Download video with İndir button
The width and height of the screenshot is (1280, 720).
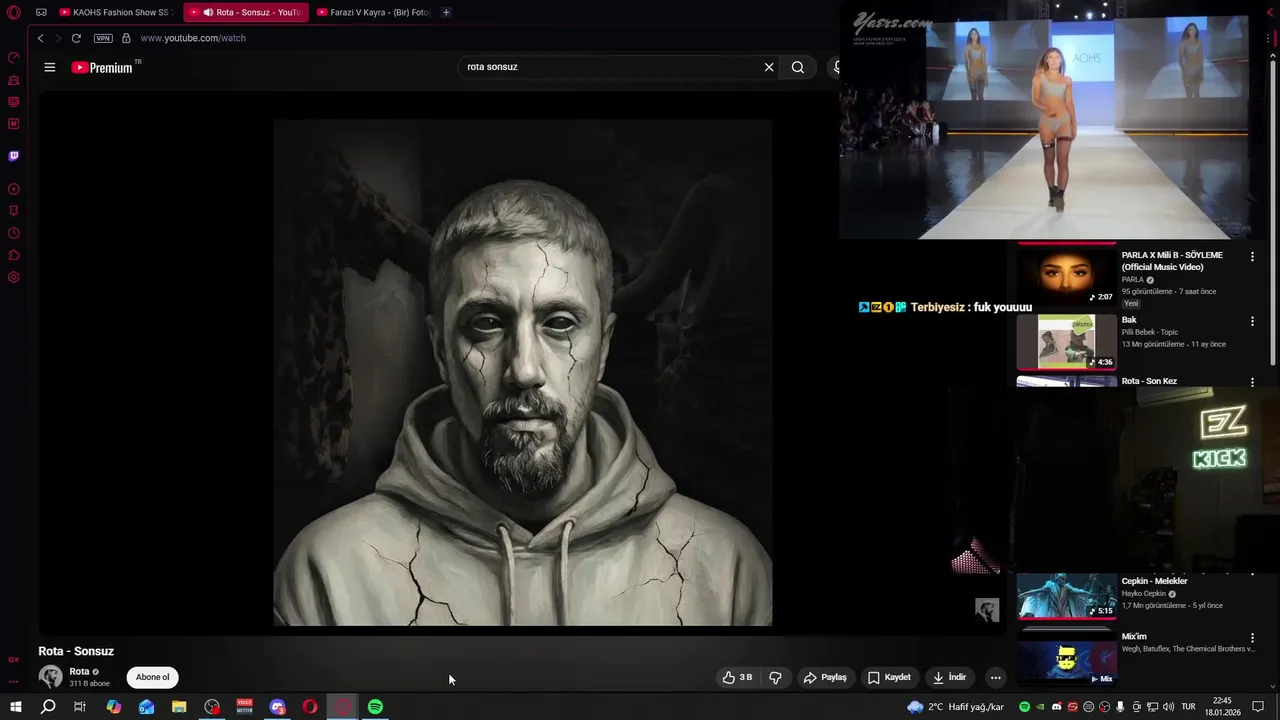point(949,677)
